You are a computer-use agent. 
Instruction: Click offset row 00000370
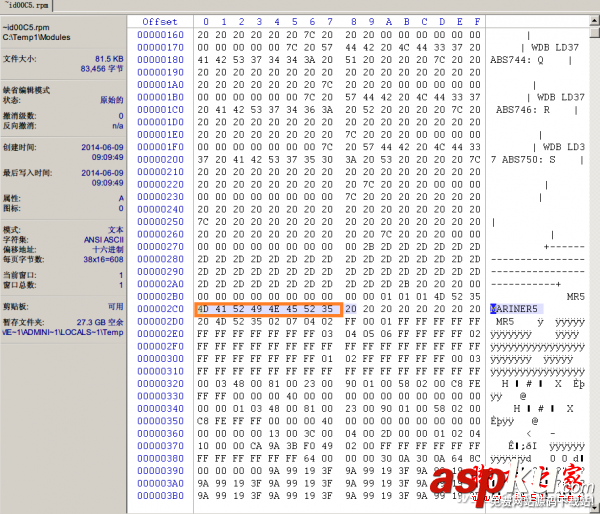[x=160, y=446]
